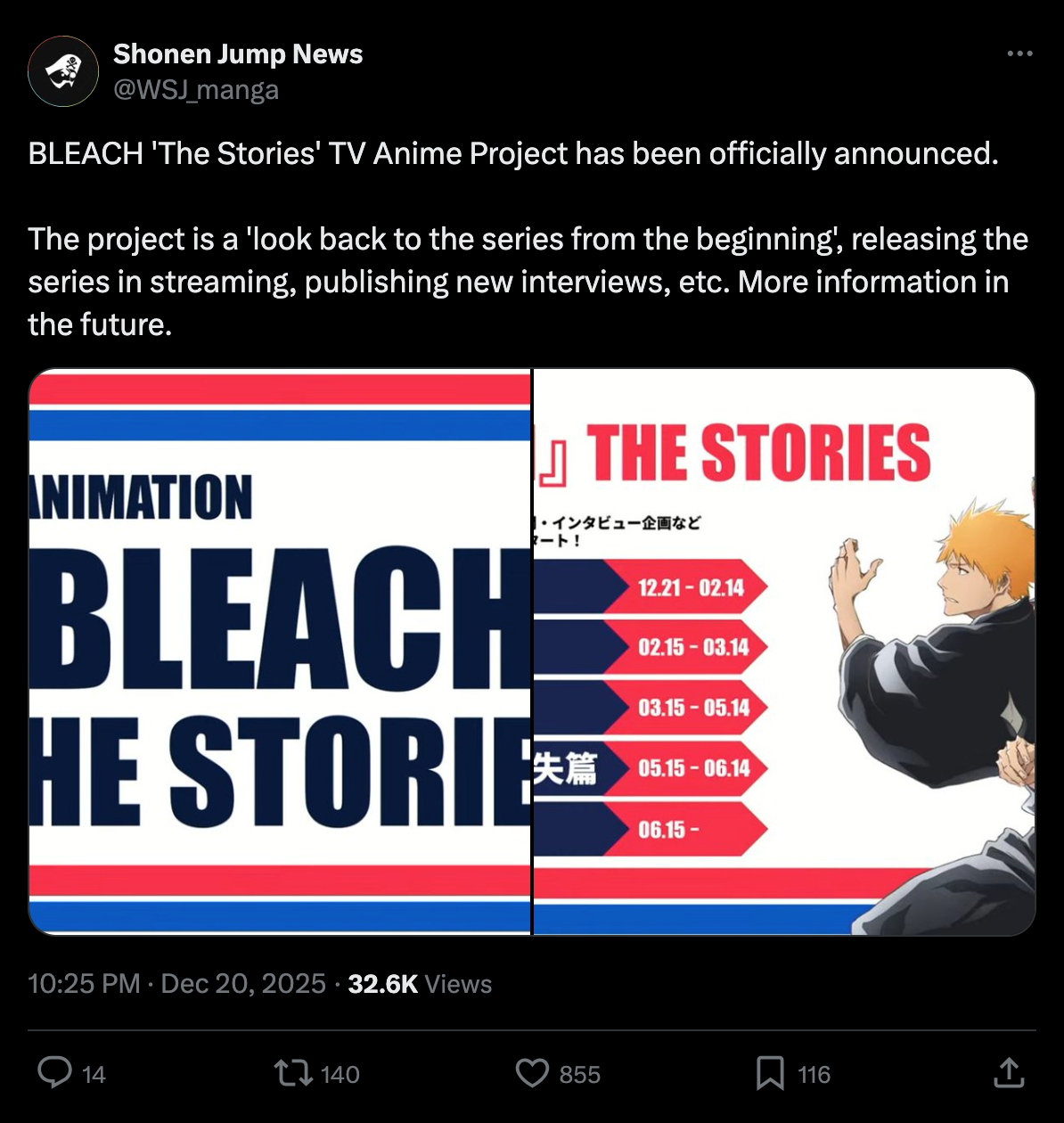
Task: Open the Shonen Jump News profile avatar
Action: (63, 71)
